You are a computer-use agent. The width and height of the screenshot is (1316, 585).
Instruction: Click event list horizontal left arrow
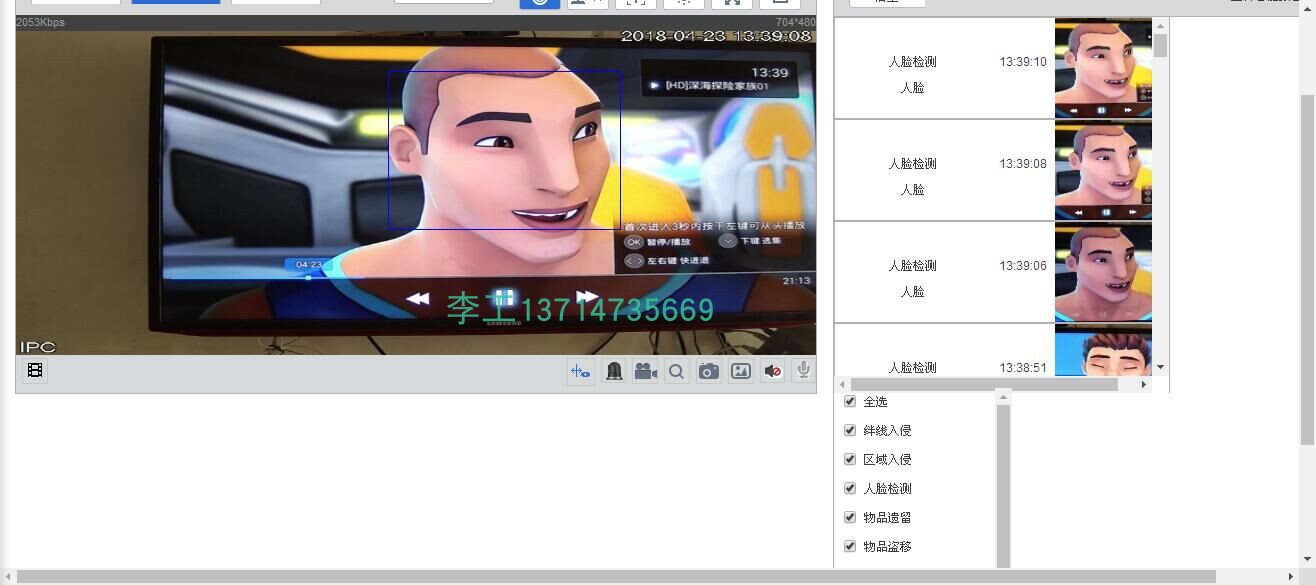[x=842, y=384]
